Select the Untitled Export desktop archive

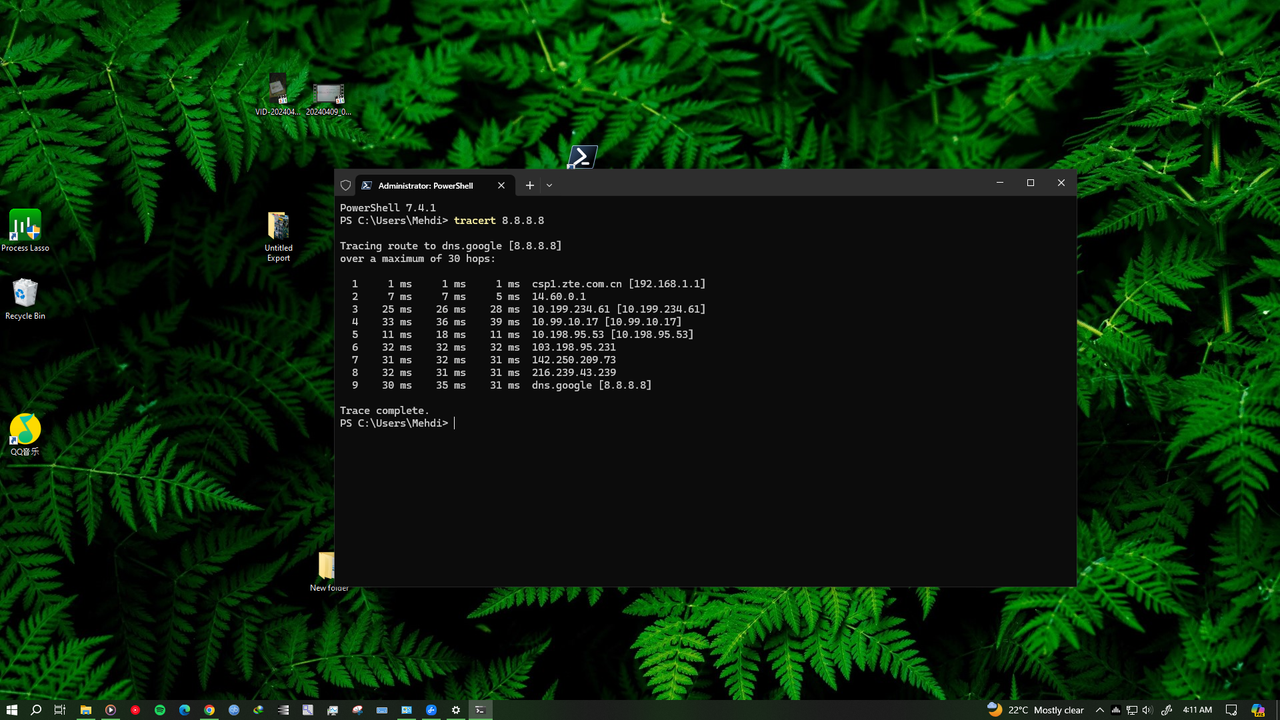tap(278, 237)
